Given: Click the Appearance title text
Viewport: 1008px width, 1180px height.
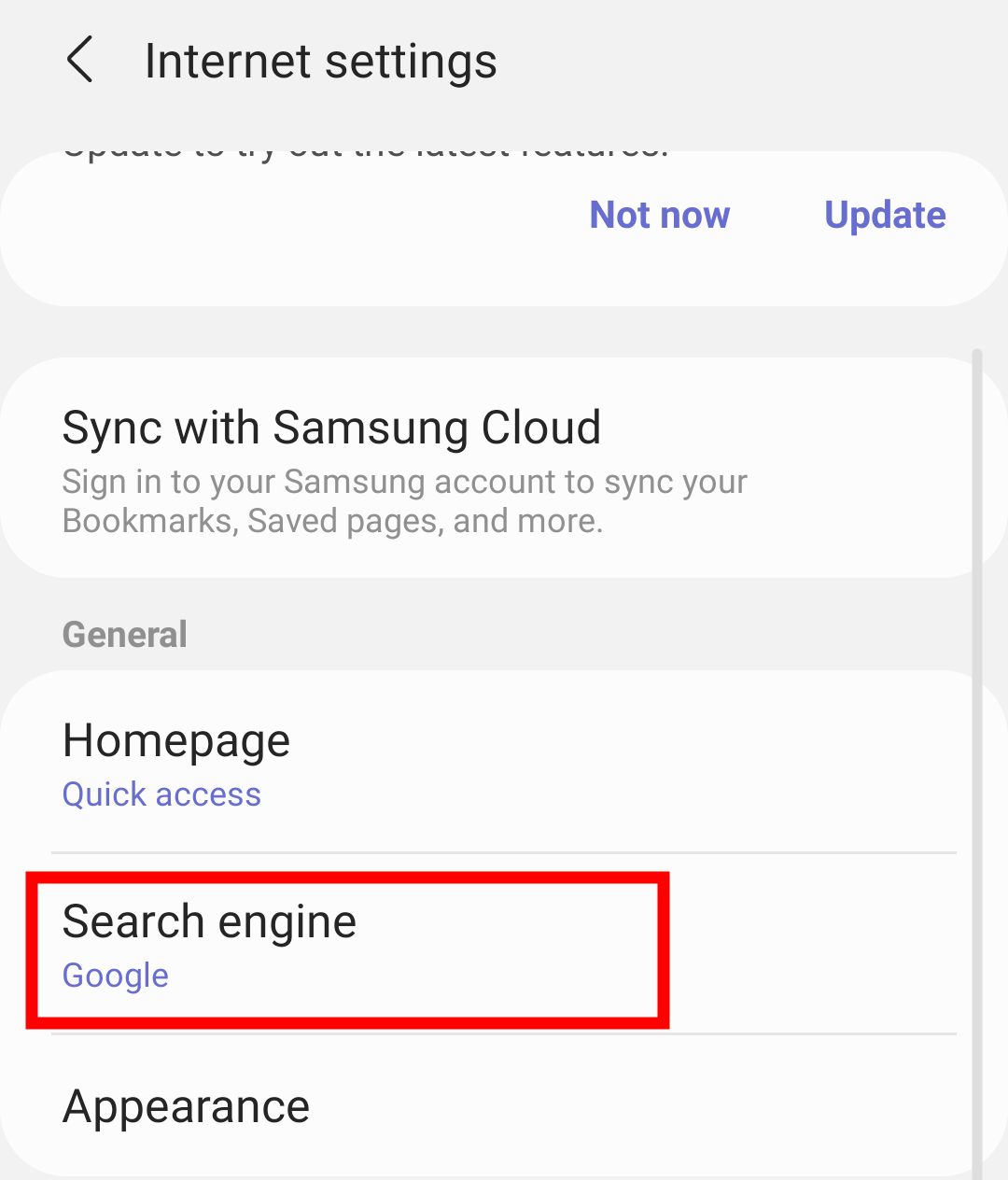Looking at the screenshot, I should point(186,1107).
